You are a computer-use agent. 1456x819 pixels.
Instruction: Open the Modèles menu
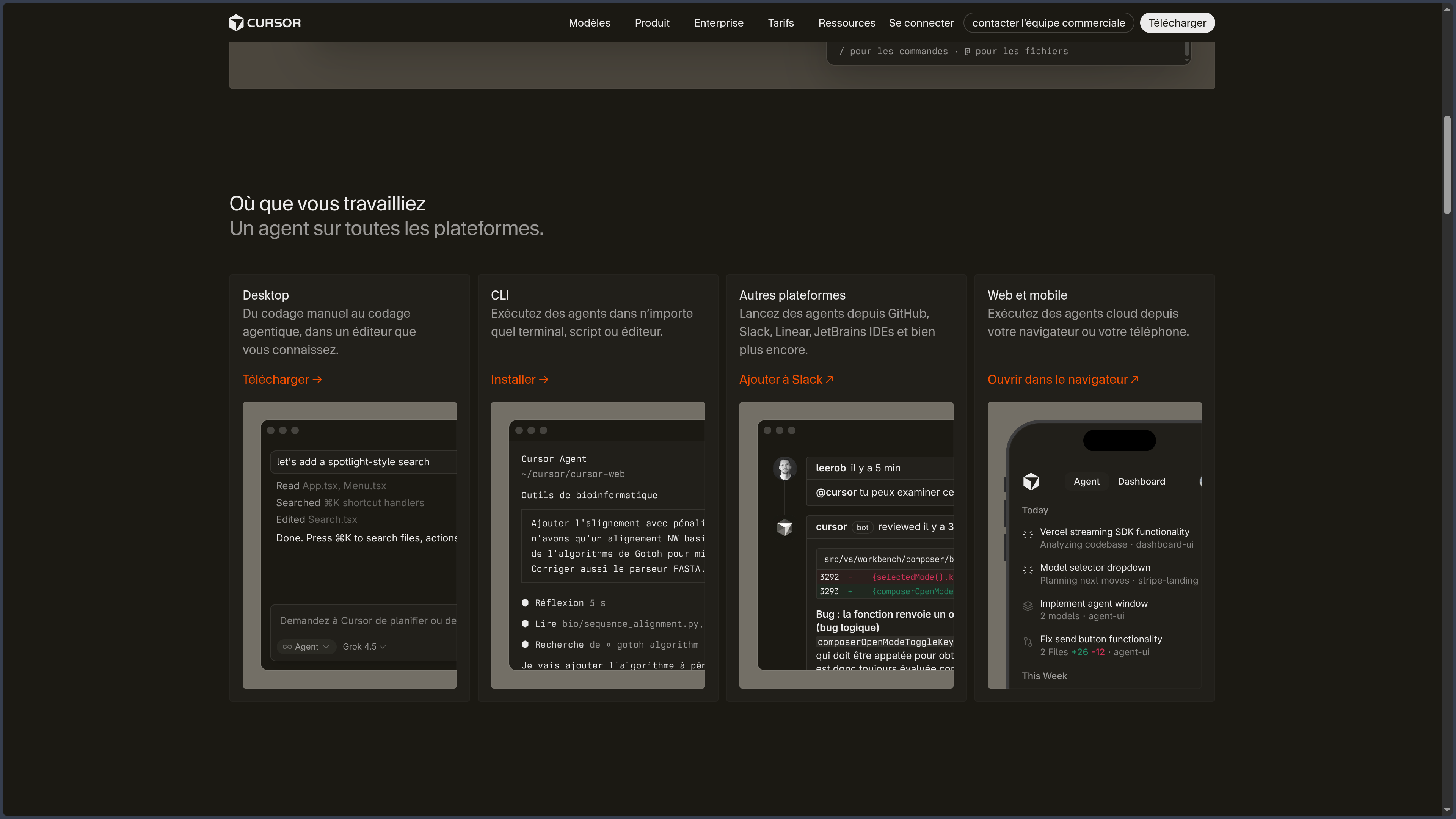click(590, 23)
